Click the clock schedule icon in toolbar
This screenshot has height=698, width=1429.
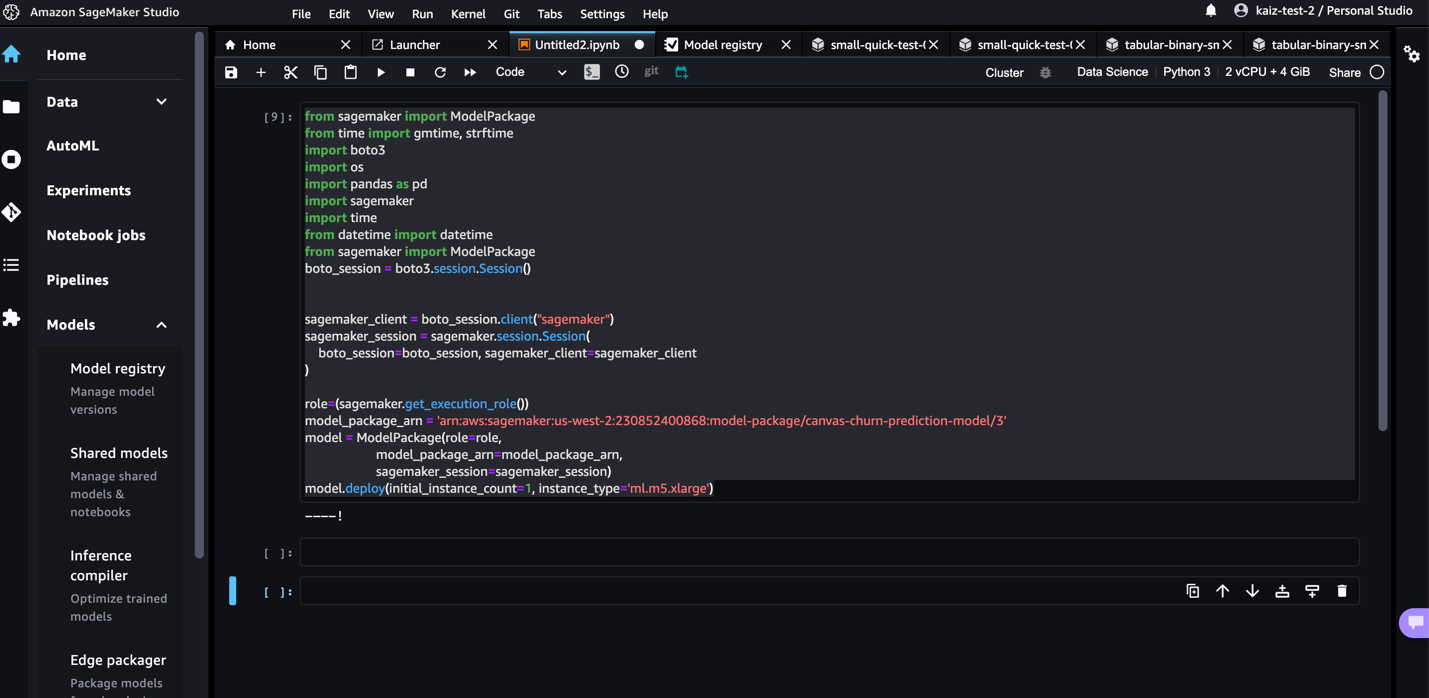pos(622,72)
